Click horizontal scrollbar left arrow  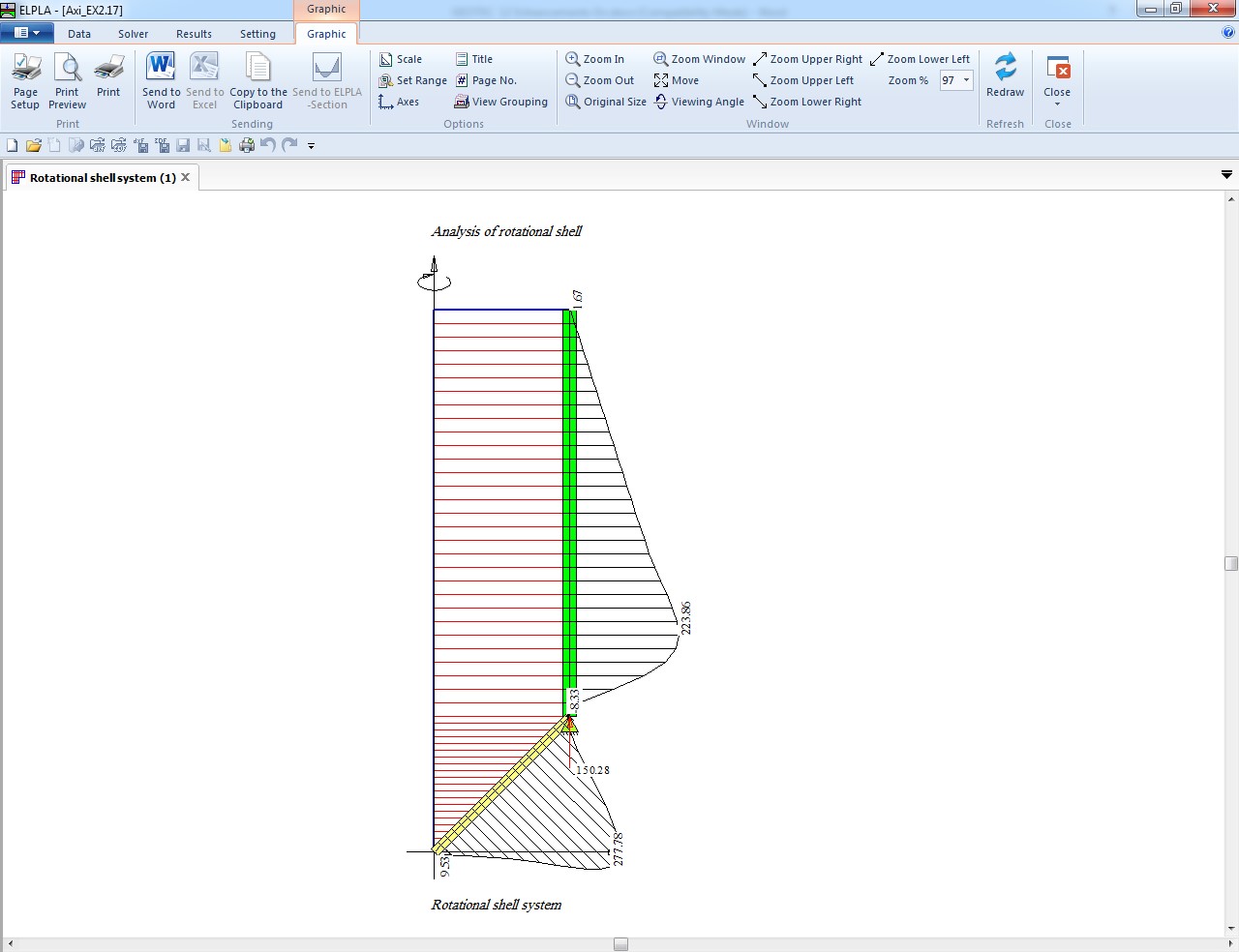9,944
